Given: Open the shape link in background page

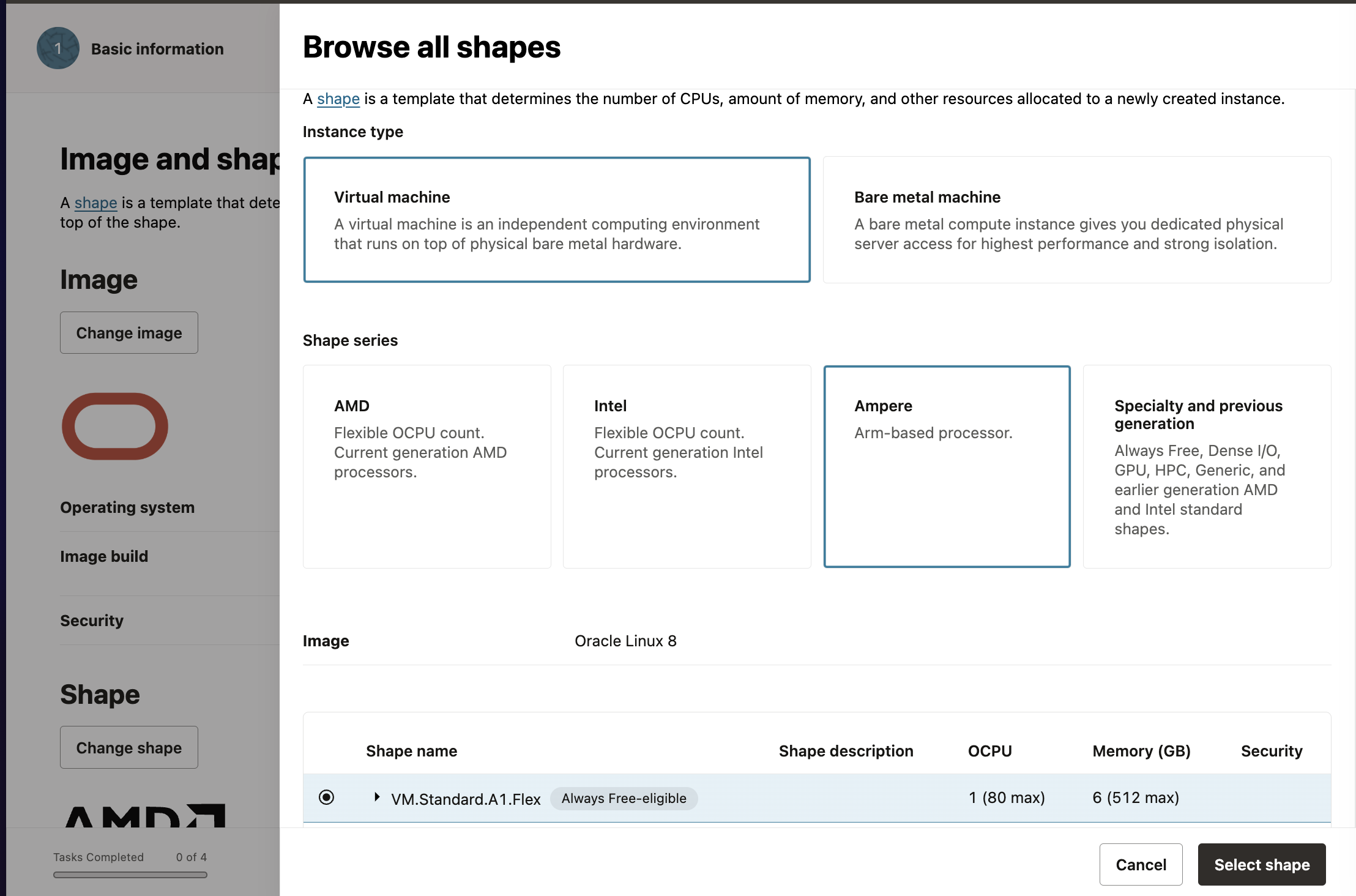Looking at the screenshot, I should coord(95,203).
